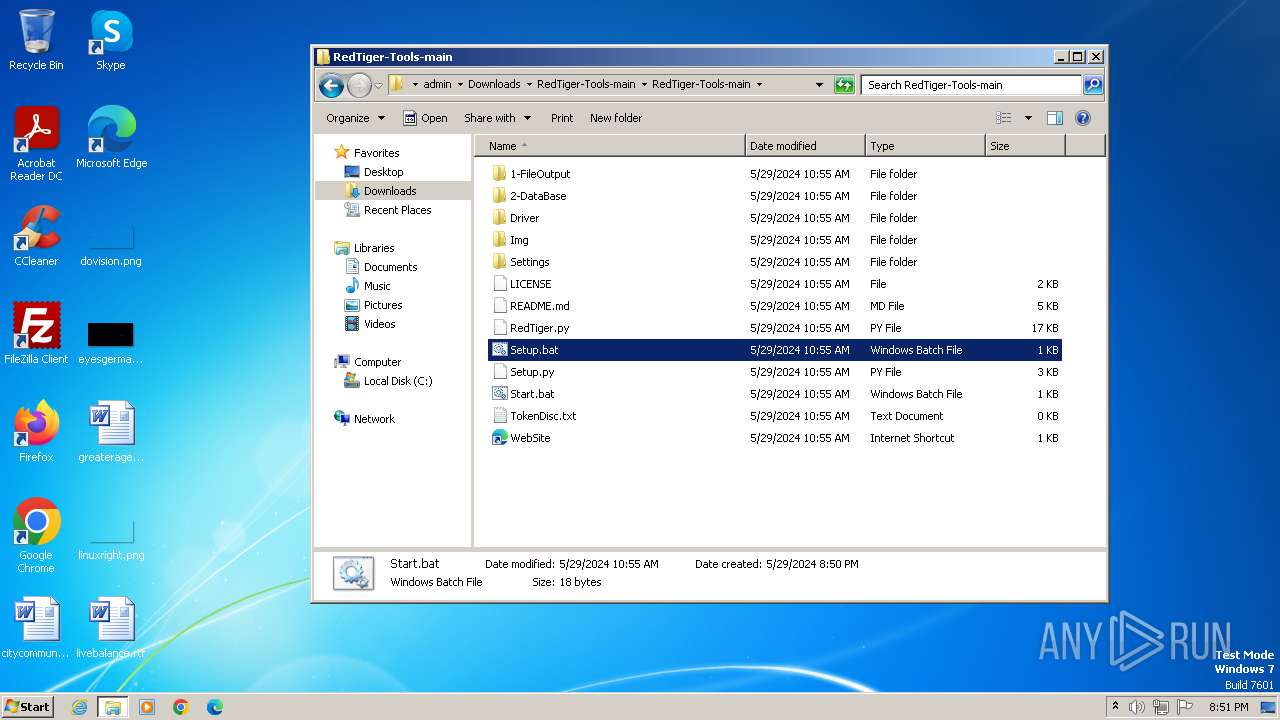Open the Organize dropdown menu
The image size is (1280, 720).
tap(355, 118)
